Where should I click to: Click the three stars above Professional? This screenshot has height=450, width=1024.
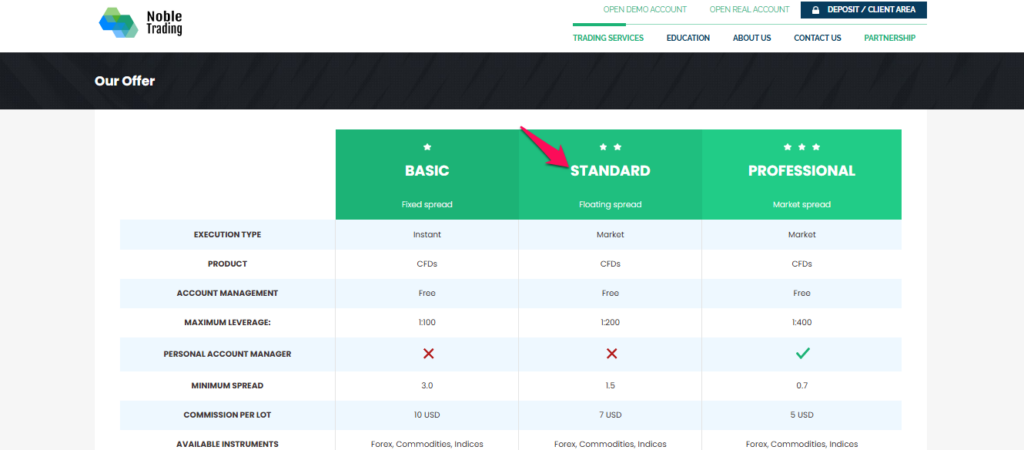tap(801, 147)
